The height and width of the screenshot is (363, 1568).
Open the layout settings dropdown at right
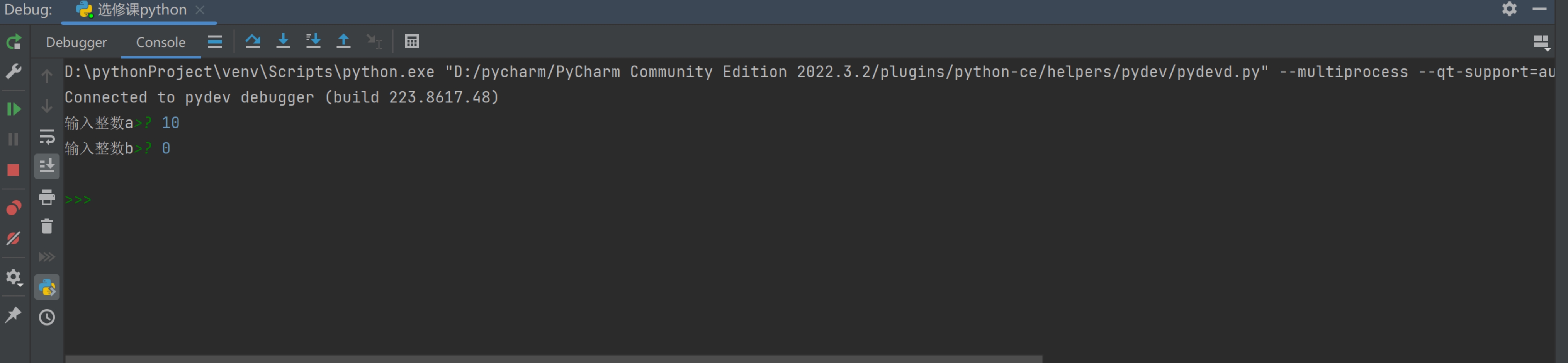(x=1541, y=42)
